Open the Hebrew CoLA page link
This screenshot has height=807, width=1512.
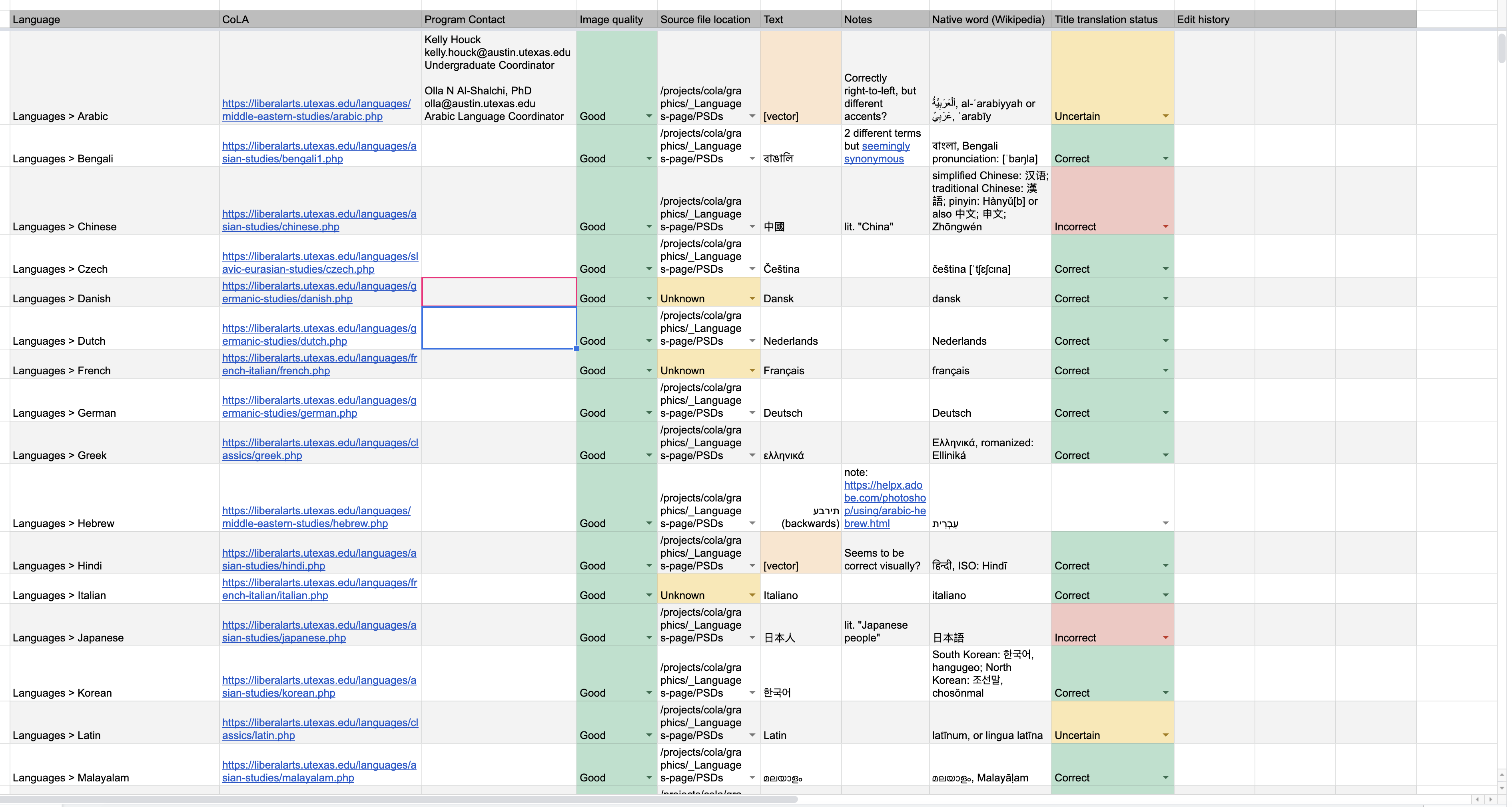click(x=316, y=517)
